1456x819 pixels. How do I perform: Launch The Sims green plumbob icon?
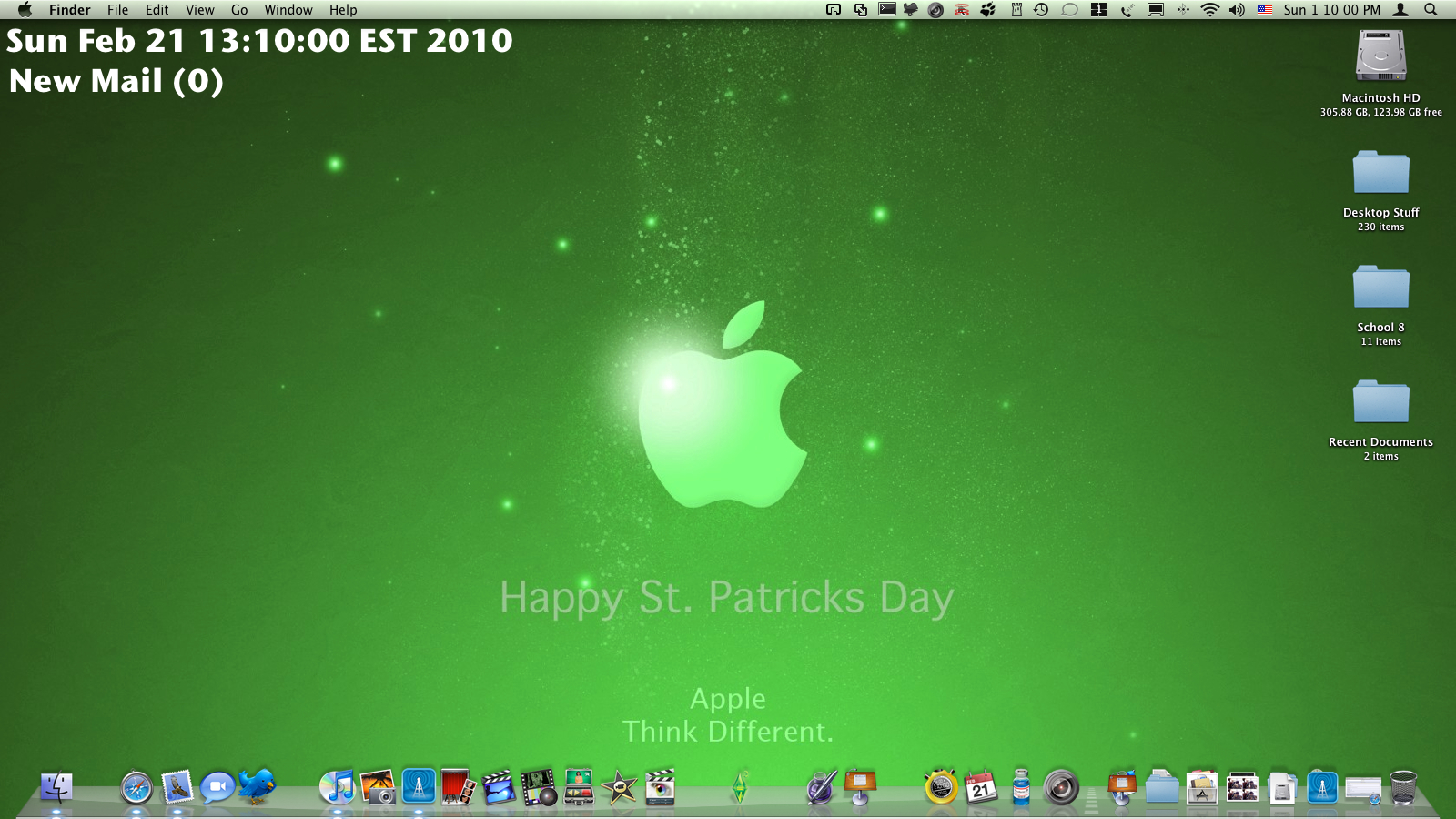(x=740, y=787)
